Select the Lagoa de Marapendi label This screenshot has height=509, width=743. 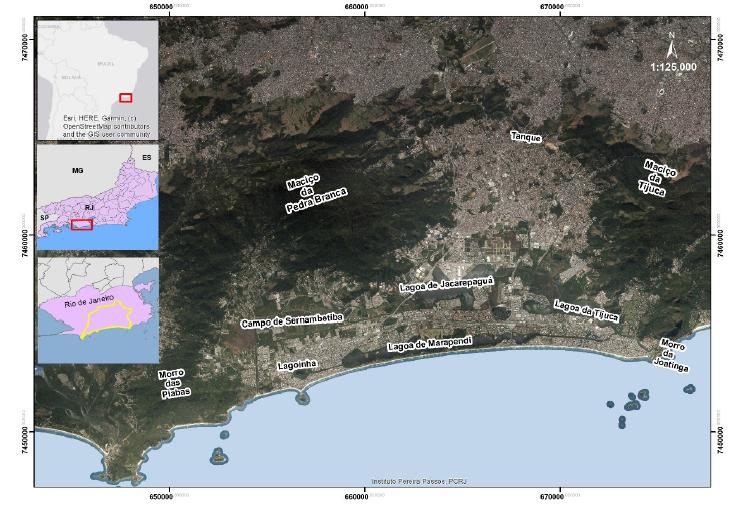click(429, 343)
